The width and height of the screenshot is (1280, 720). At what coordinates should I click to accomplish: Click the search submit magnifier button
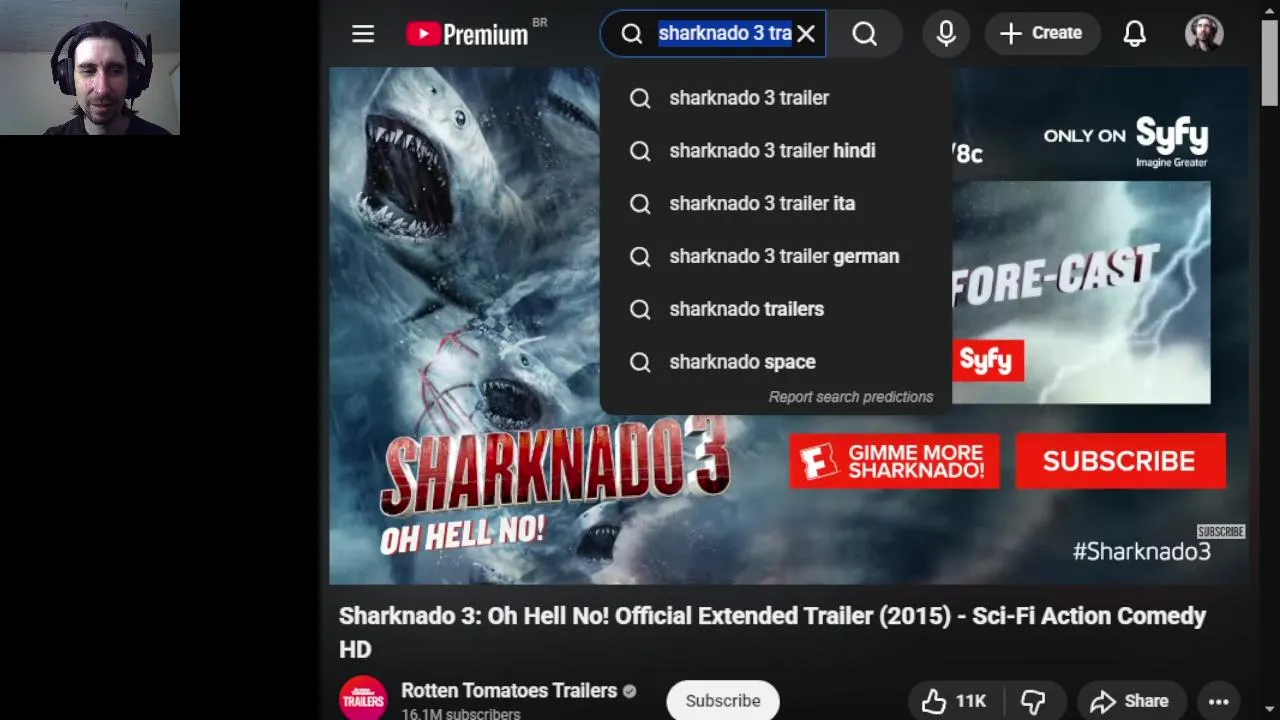[865, 34]
